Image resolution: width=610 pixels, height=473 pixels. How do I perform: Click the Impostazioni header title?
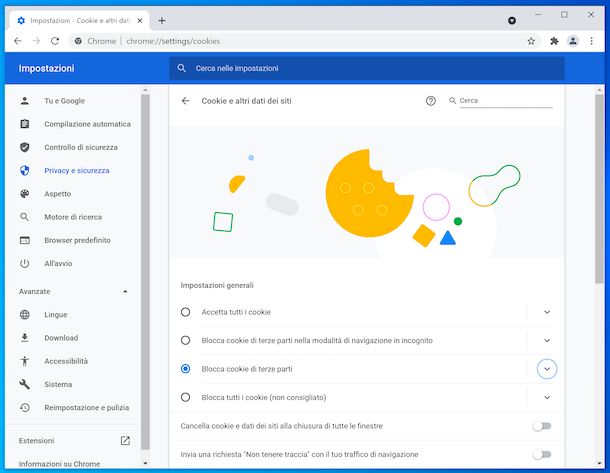(x=46, y=68)
